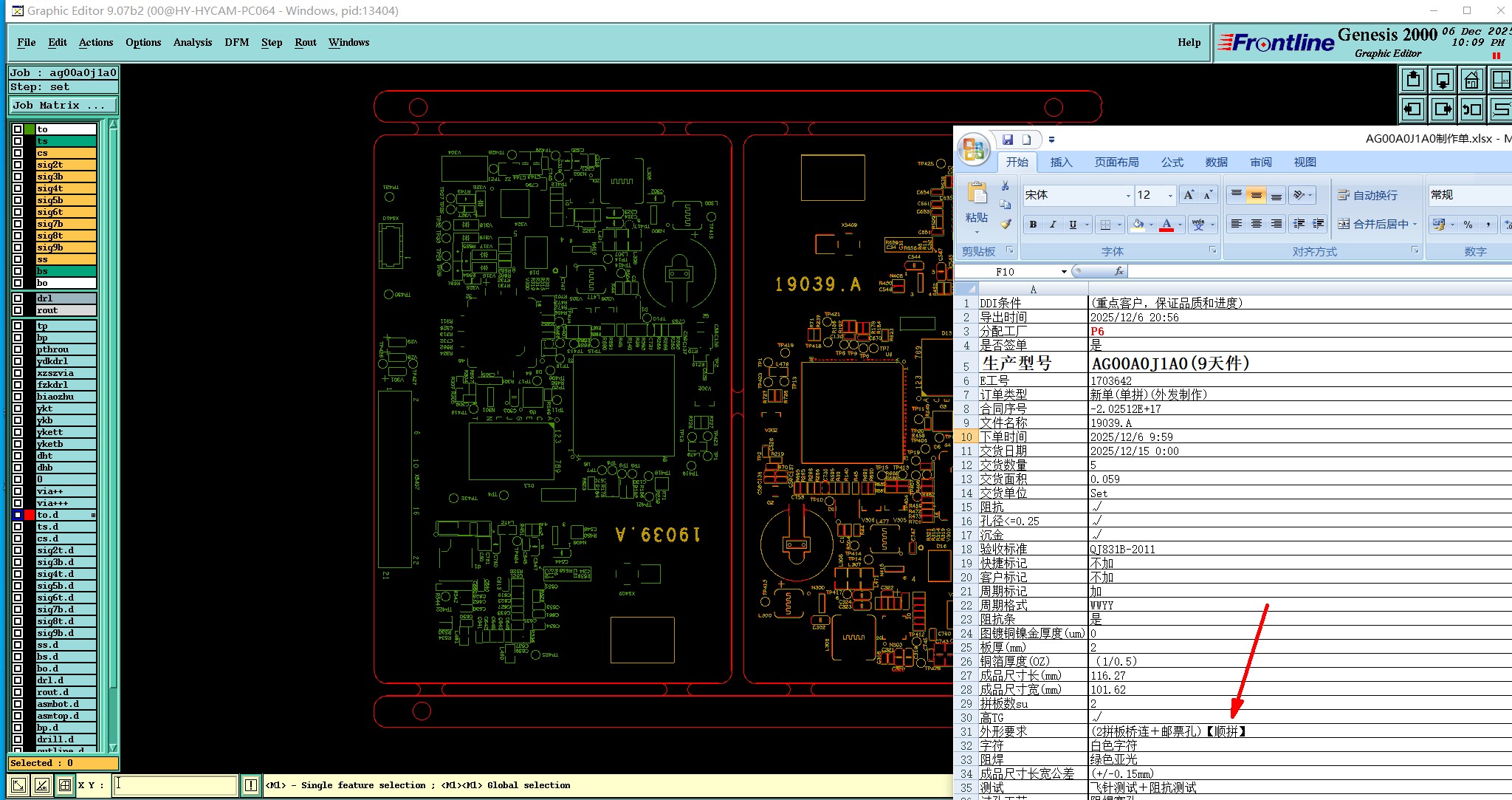Click the Excel save icon
Screen dimensions: 1512x800
pos(1008,140)
